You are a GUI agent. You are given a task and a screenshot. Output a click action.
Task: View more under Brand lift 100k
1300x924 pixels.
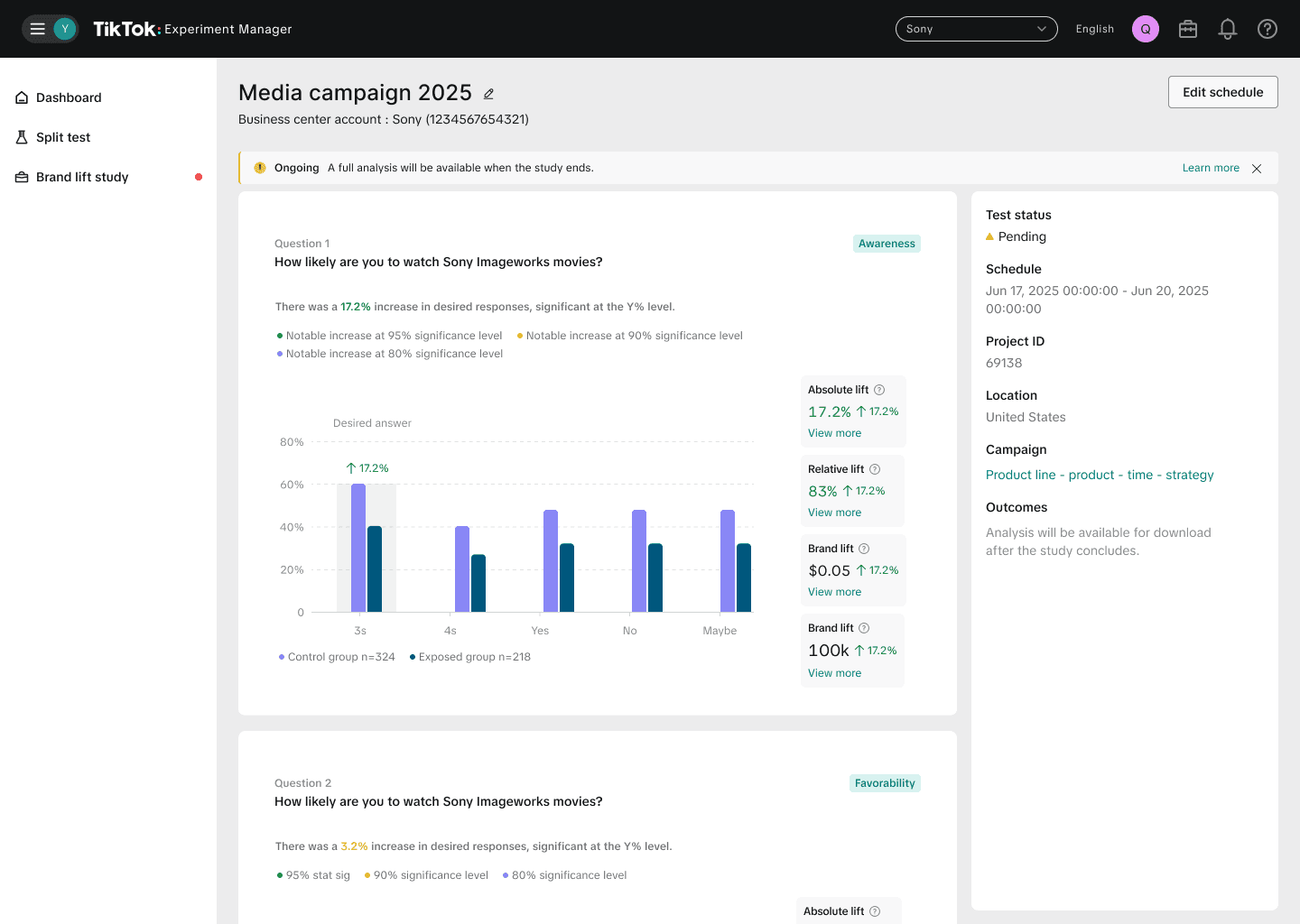[834, 673]
